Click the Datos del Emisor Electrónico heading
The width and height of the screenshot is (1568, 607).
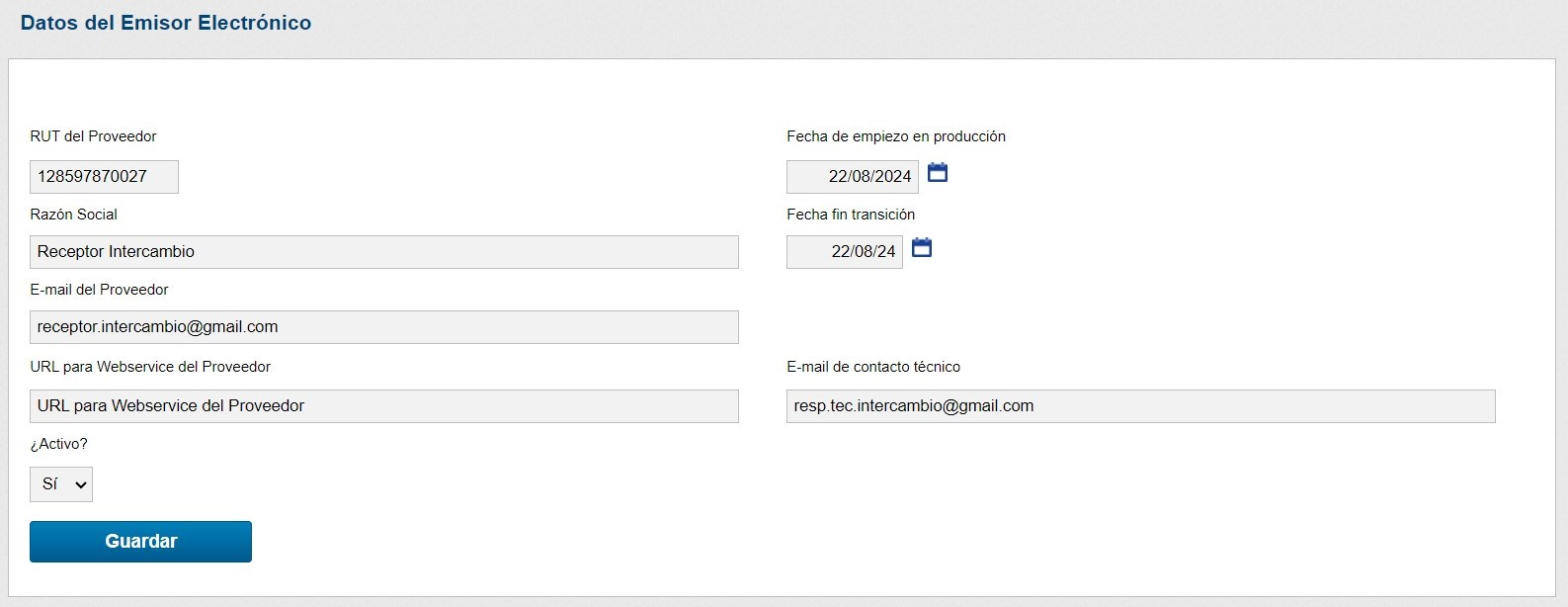pos(166,23)
